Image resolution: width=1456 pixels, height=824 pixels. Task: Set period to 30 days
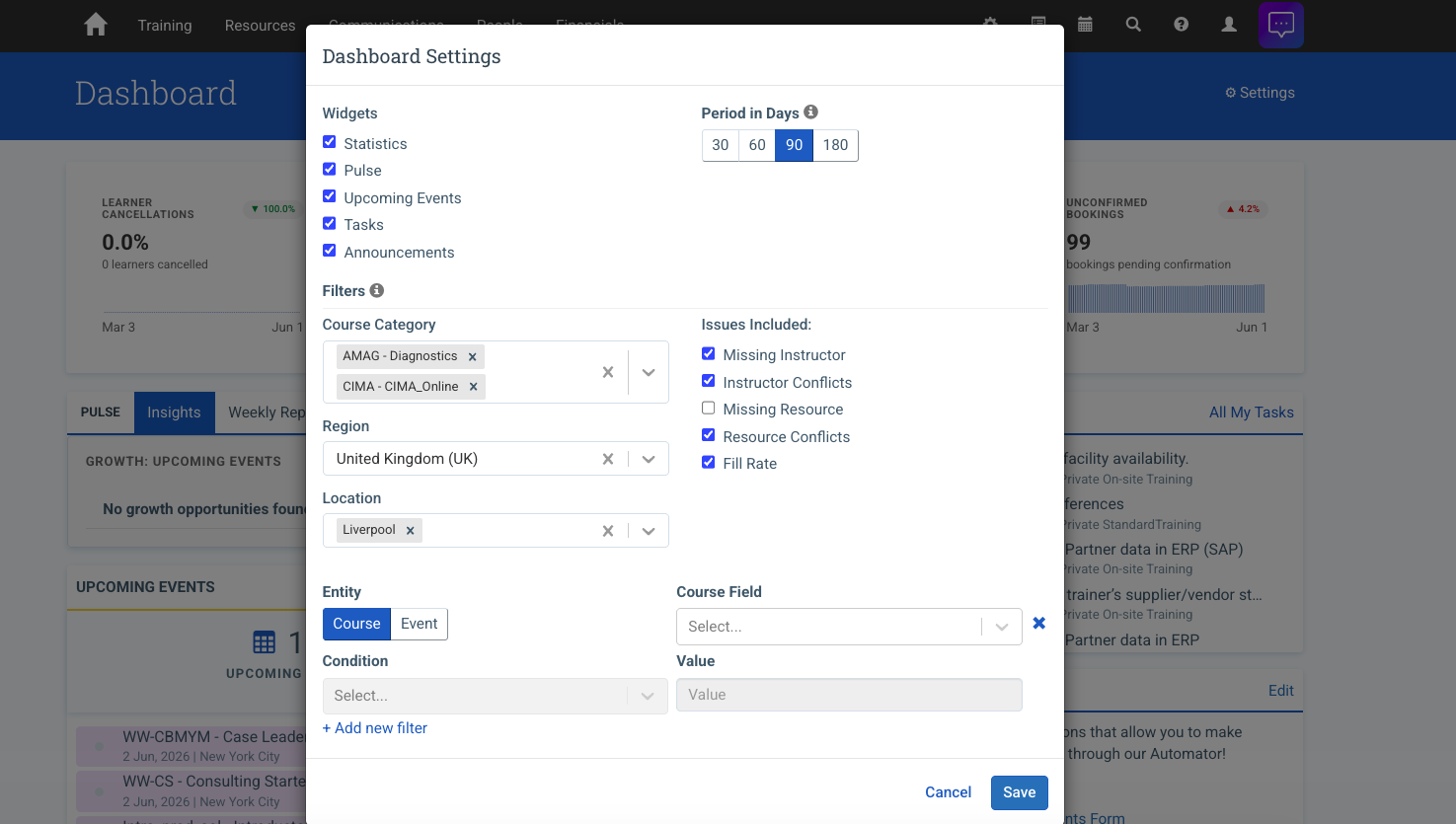(721, 145)
